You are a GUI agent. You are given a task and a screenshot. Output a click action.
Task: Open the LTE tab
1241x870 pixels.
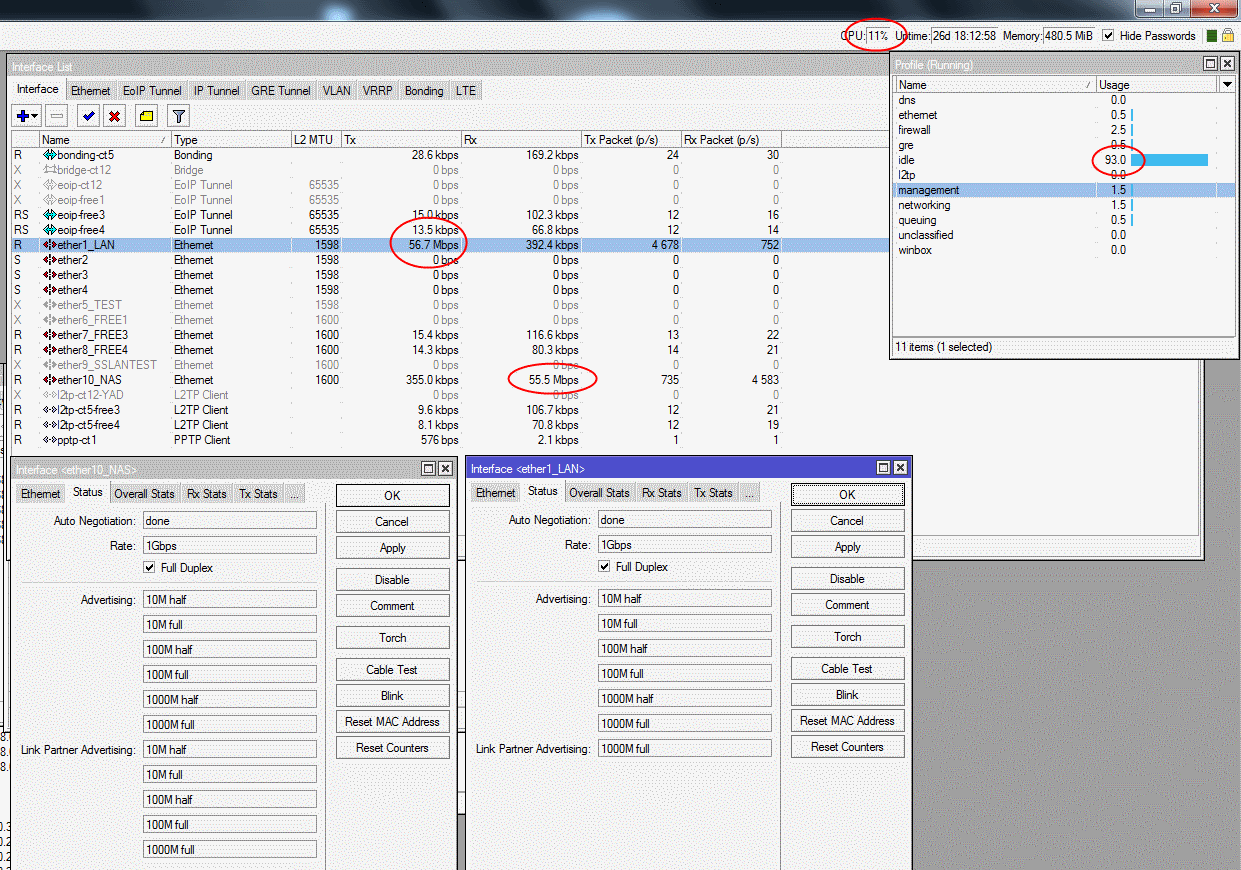tap(466, 90)
